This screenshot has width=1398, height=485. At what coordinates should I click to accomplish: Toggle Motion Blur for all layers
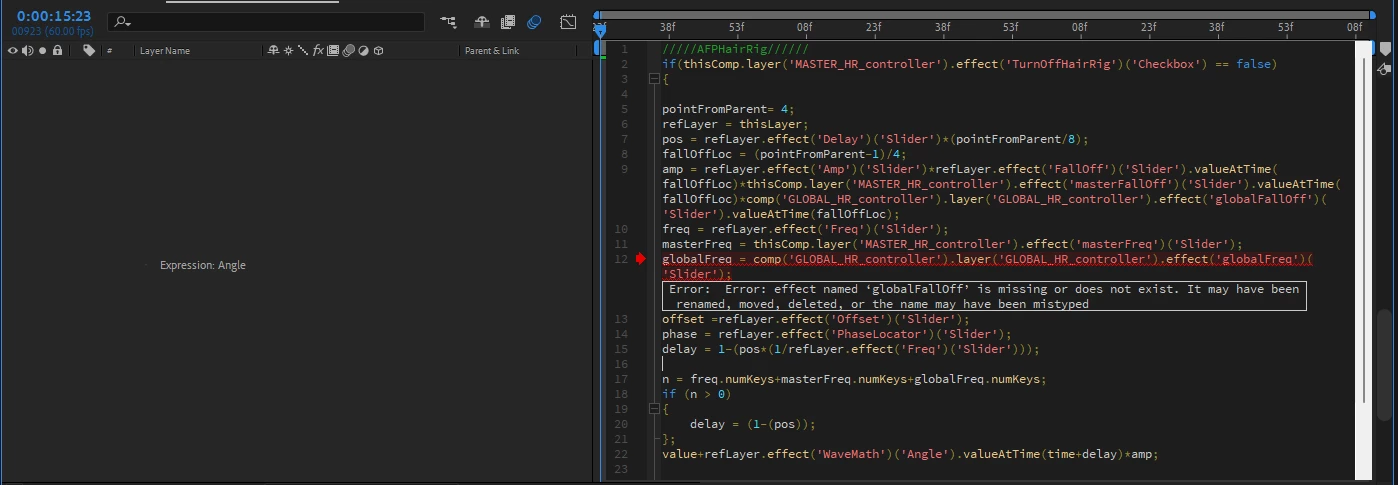tap(534, 21)
